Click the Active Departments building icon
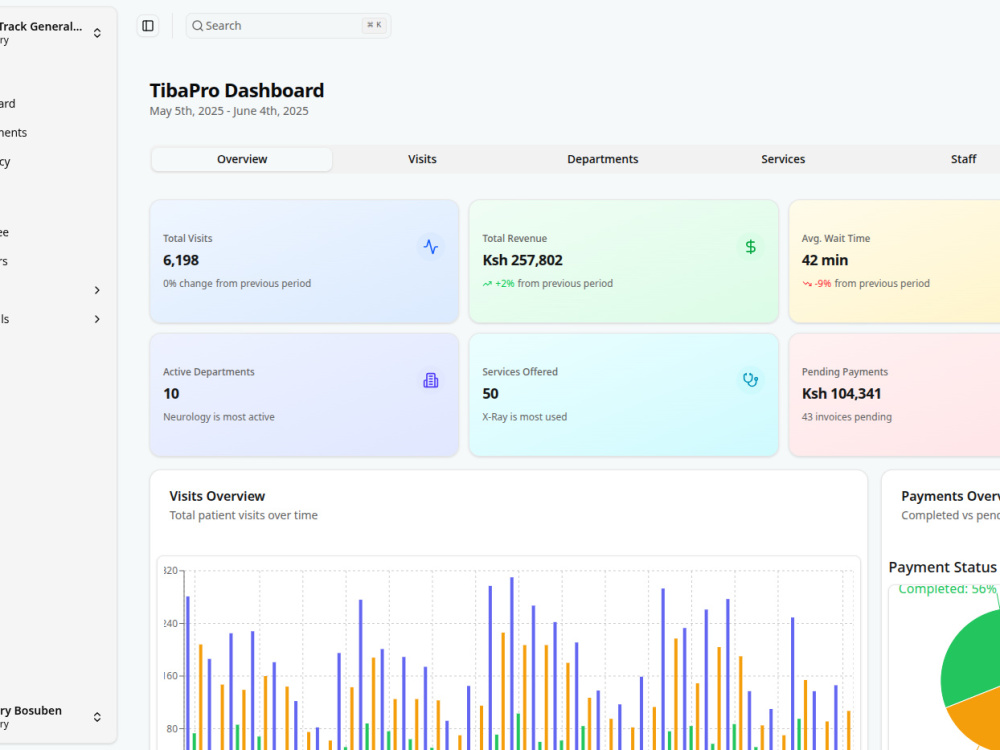Screen dimensions: 1000x750 [431, 380]
